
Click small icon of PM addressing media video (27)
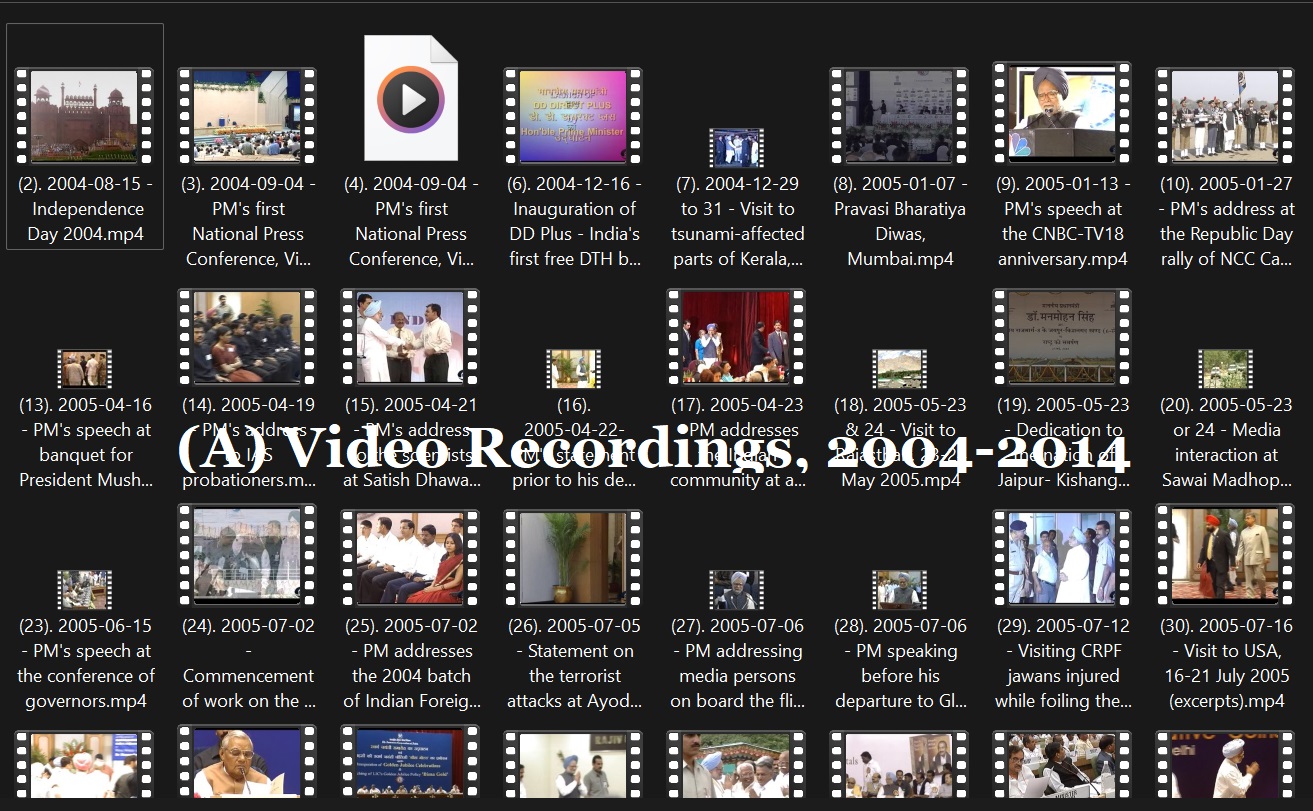(736, 590)
